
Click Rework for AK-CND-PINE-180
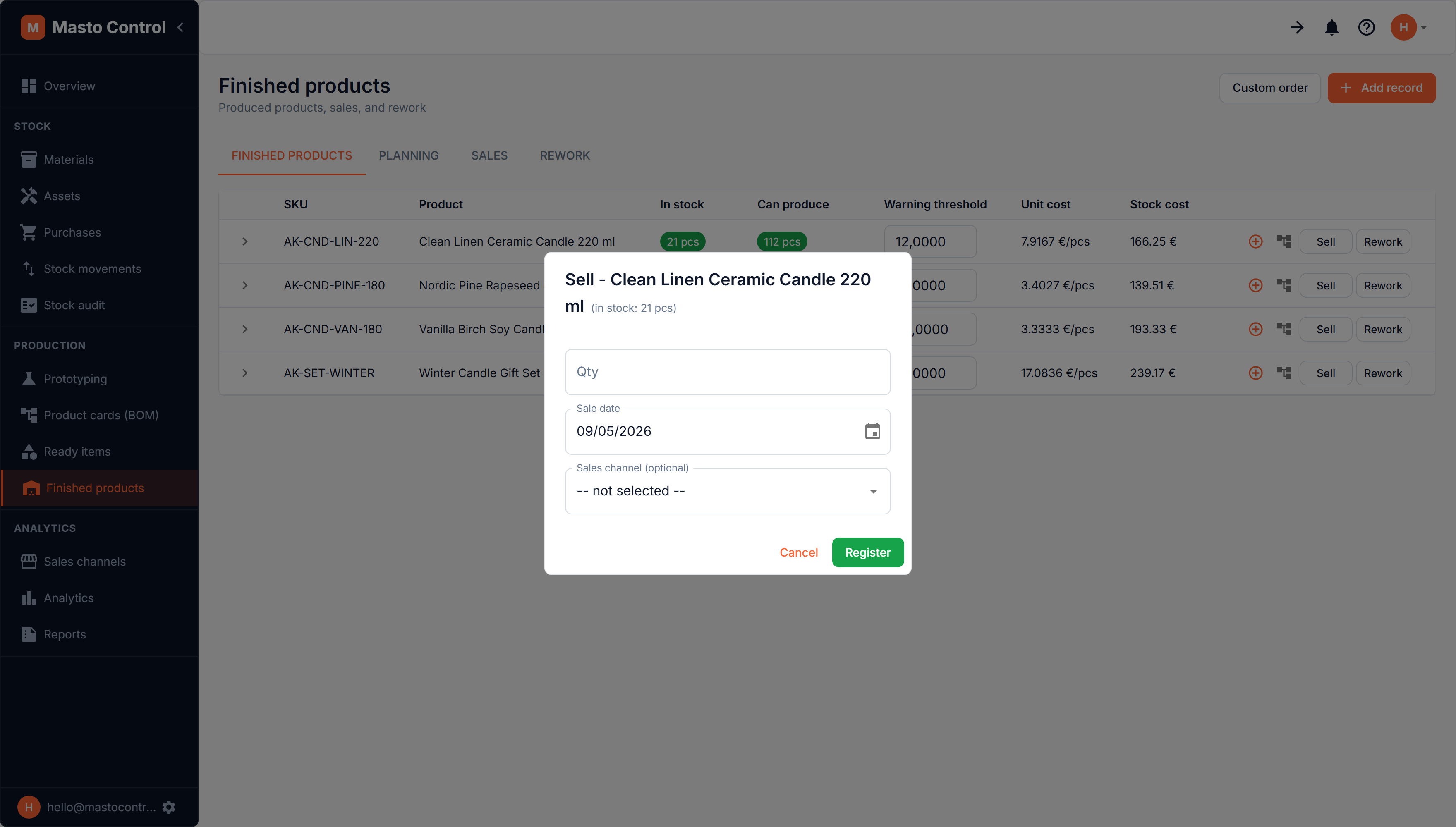click(1383, 285)
